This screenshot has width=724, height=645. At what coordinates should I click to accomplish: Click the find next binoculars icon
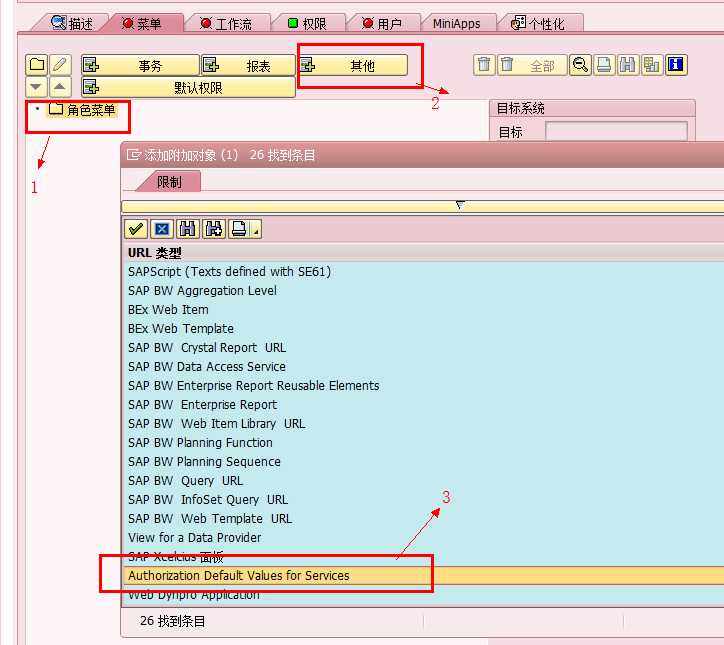click(x=214, y=229)
